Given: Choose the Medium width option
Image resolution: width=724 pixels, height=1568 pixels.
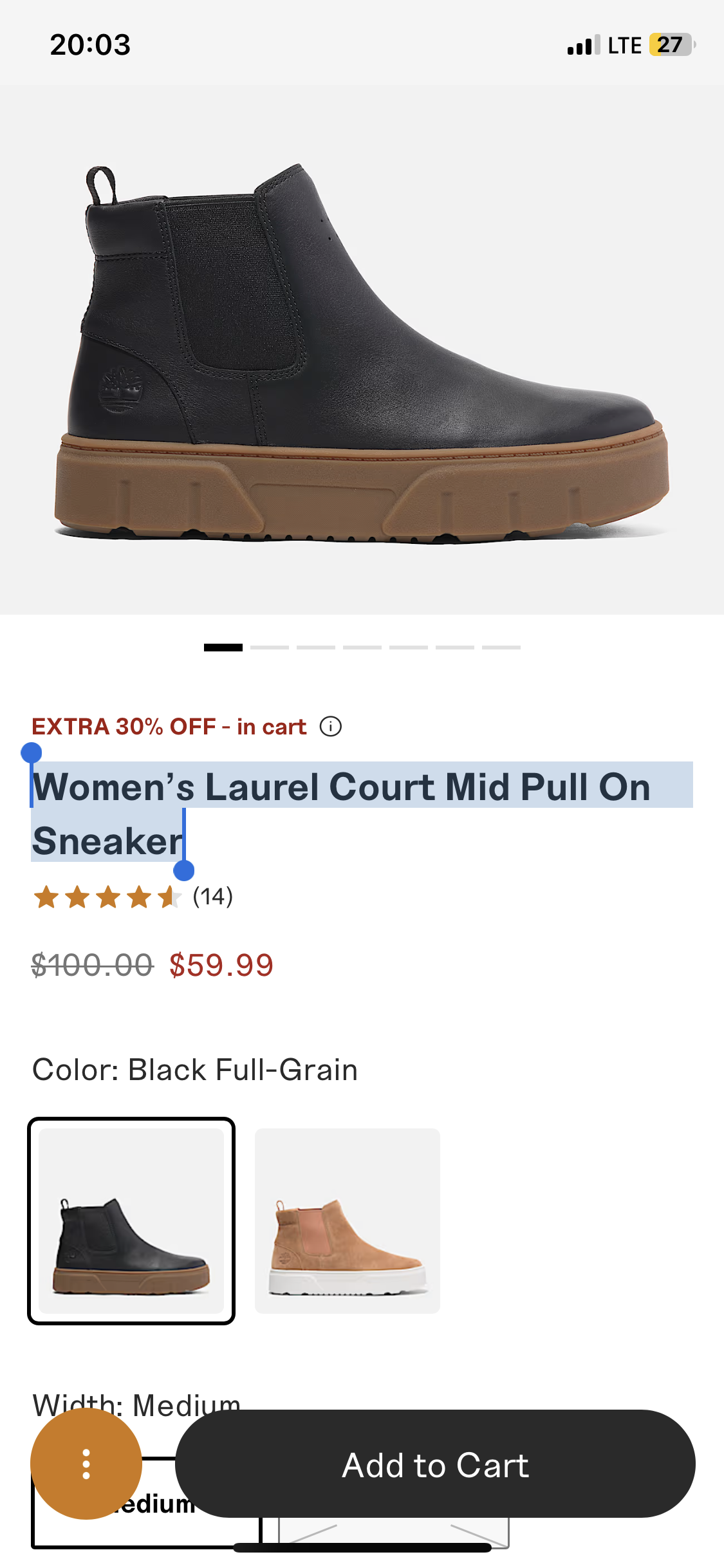Looking at the screenshot, I should [147, 1503].
